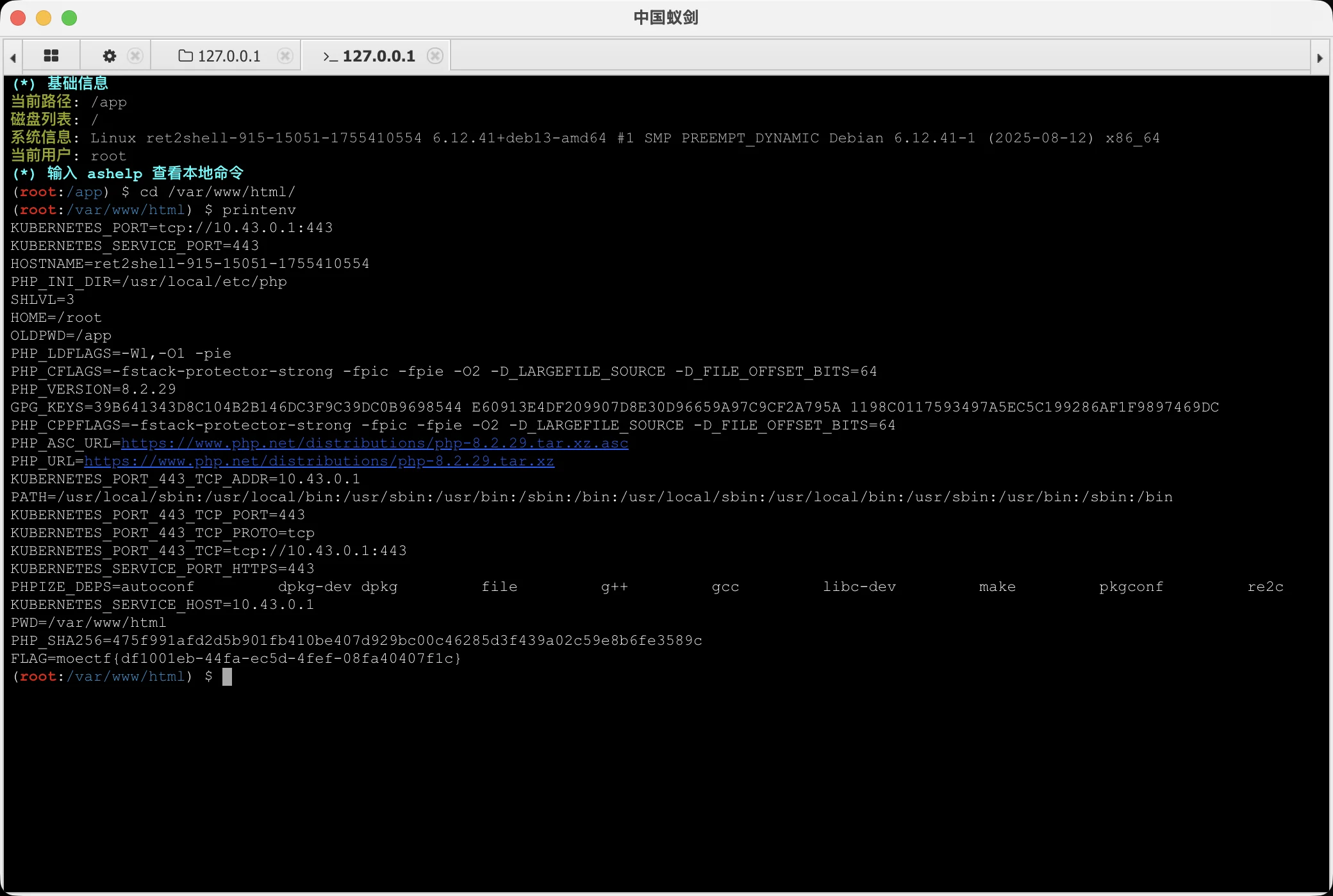Close the settings tab
The image size is (1333, 896).
point(135,56)
